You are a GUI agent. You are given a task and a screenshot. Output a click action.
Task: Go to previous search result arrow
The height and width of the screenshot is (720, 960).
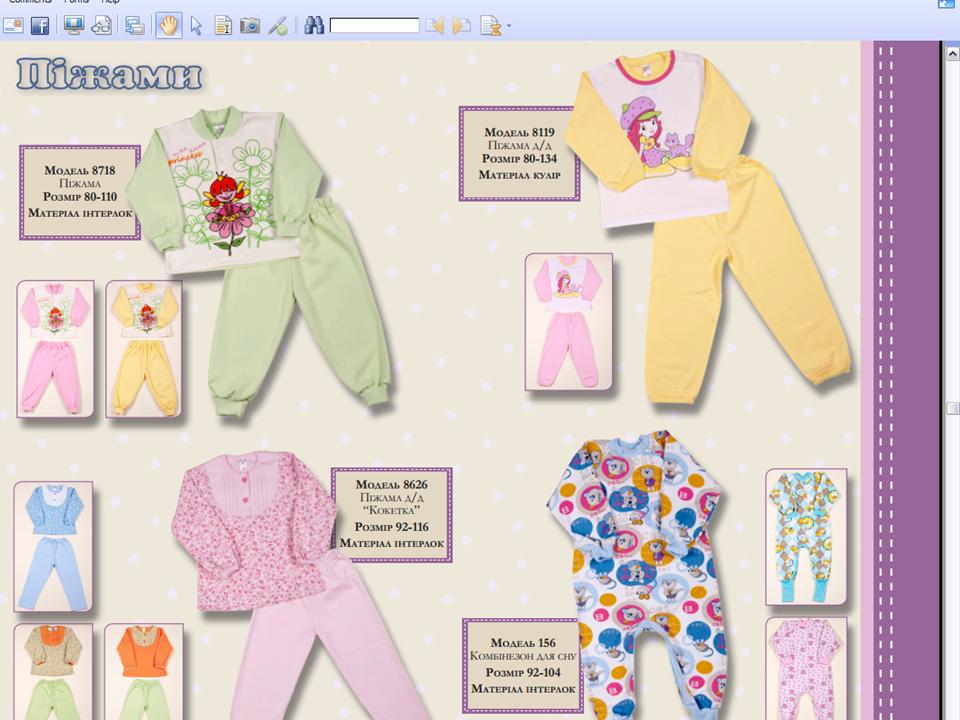[x=434, y=26]
